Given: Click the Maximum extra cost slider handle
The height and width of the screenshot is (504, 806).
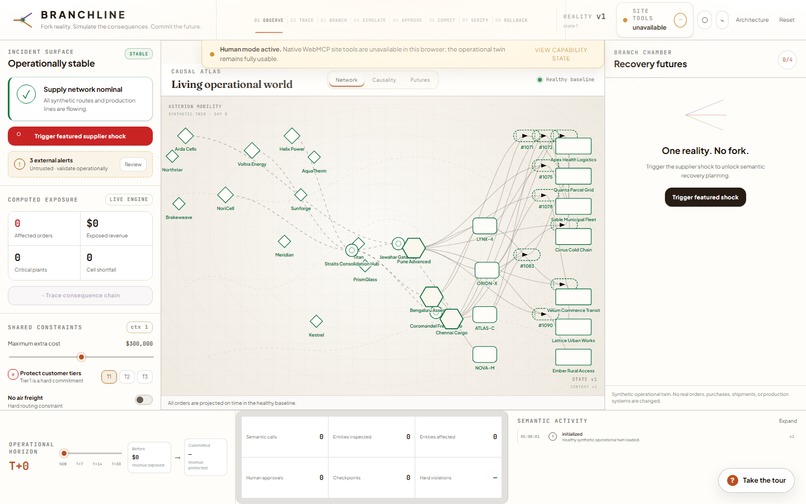Looking at the screenshot, I should click(x=81, y=357).
